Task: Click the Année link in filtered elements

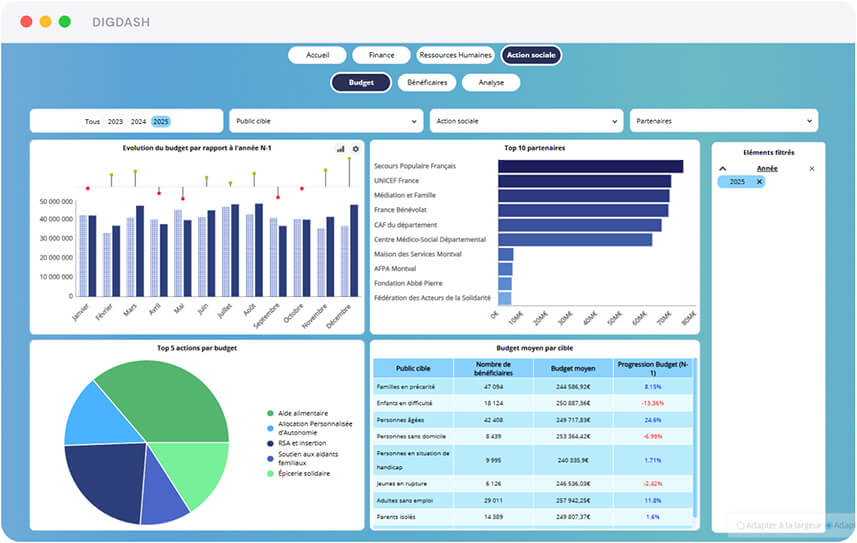Action: 767,168
